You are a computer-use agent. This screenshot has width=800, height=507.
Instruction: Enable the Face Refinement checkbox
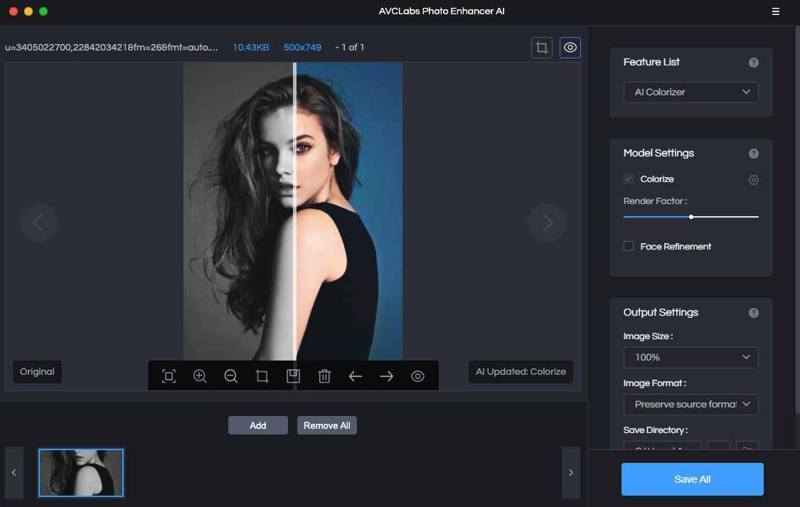point(629,246)
